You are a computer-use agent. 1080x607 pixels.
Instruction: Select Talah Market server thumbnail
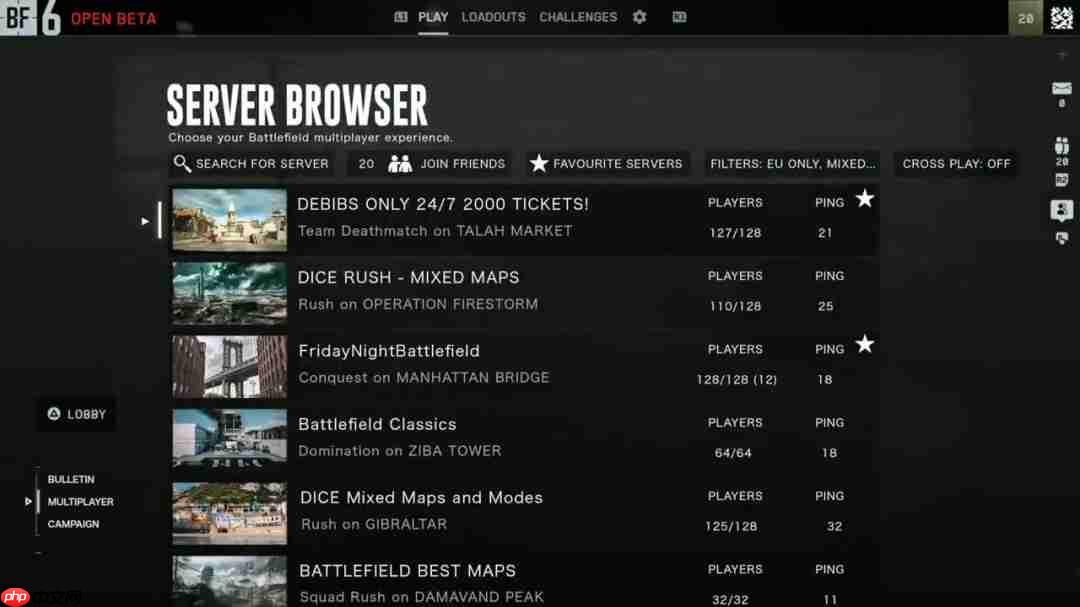229,220
